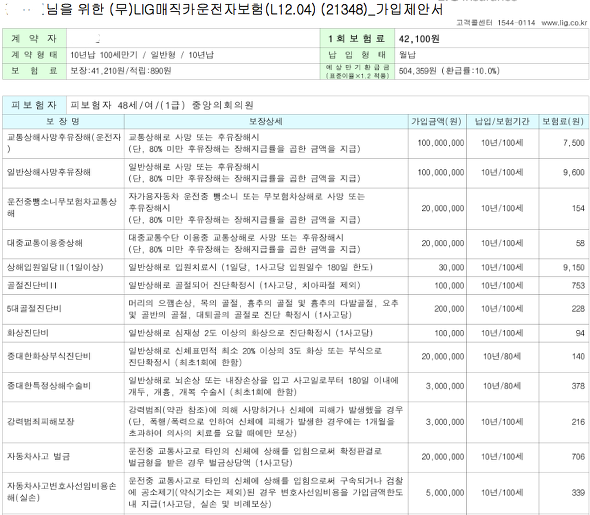Select the 대중교통이용중상해 coverage name
590x515 pixels.
[x=45, y=243]
